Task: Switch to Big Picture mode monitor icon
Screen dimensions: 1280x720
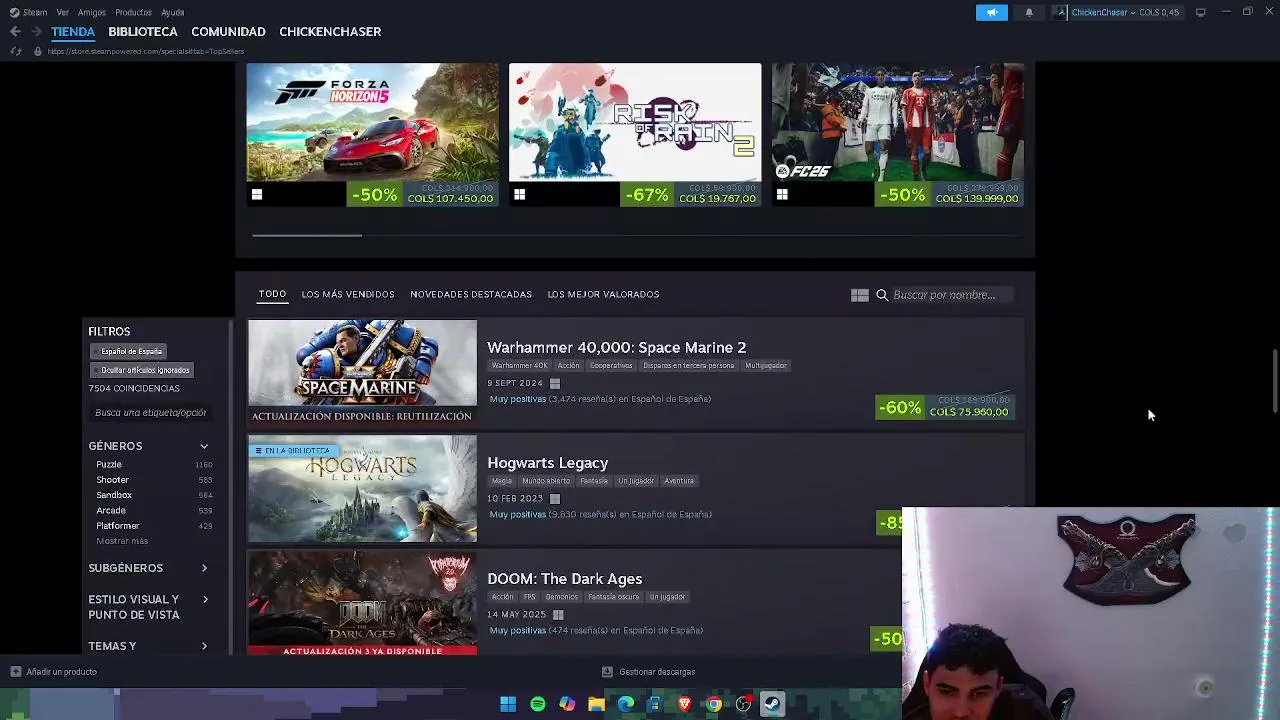Action: [x=1201, y=12]
